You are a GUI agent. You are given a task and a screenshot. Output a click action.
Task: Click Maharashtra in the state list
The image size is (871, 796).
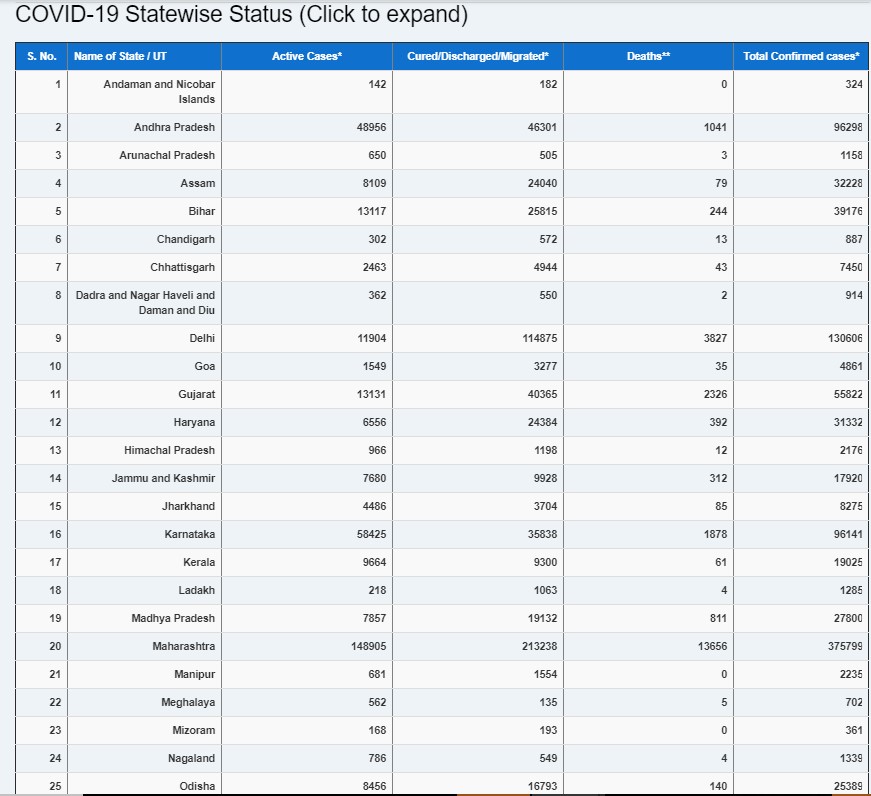pos(183,647)
